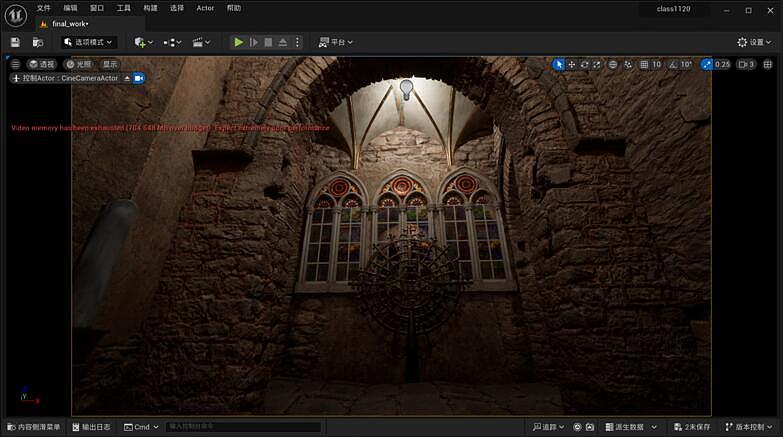Viewport: 783px width, 437px height.
Task: Open the 平台 platforms dropdown
Action: (336, 42)
